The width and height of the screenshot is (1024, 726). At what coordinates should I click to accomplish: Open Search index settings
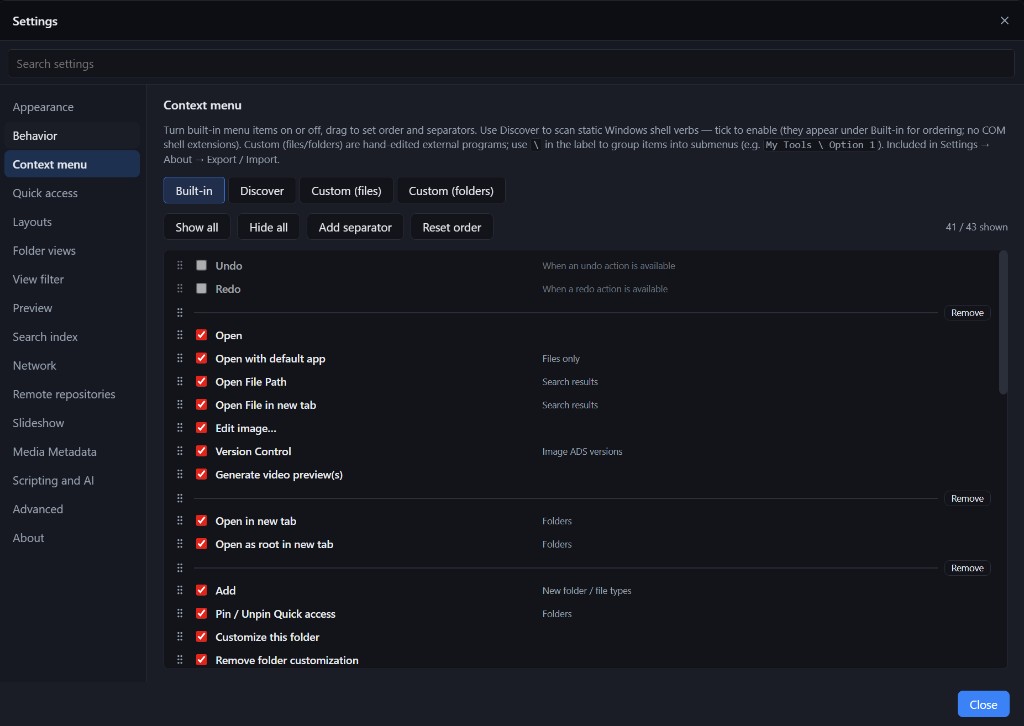72,337
